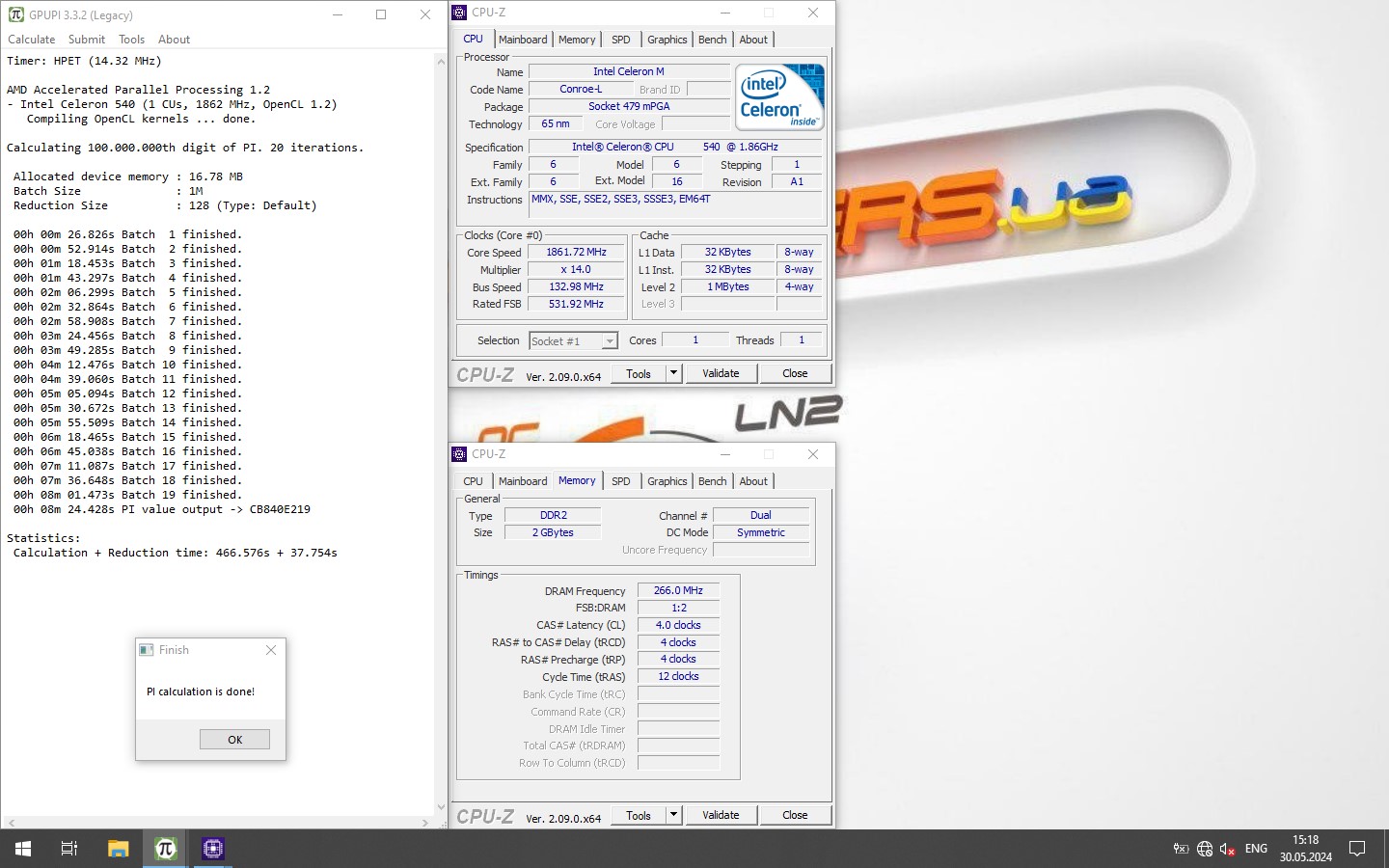Switch to Memory tab in top CPU-Z

coord(577,40)
